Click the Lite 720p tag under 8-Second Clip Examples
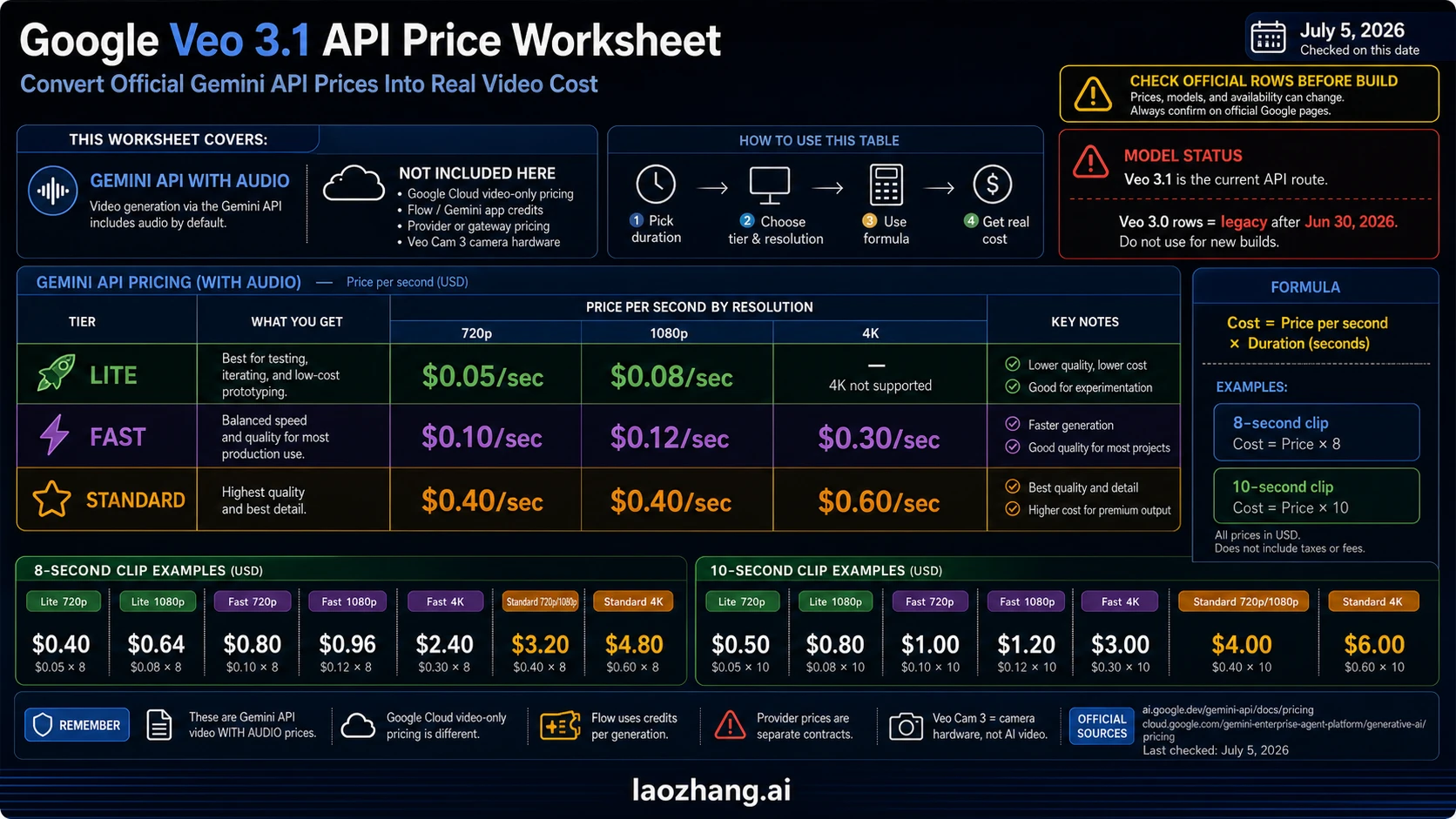The width and height of the screenshot is (1456, 819). [64, 601]
